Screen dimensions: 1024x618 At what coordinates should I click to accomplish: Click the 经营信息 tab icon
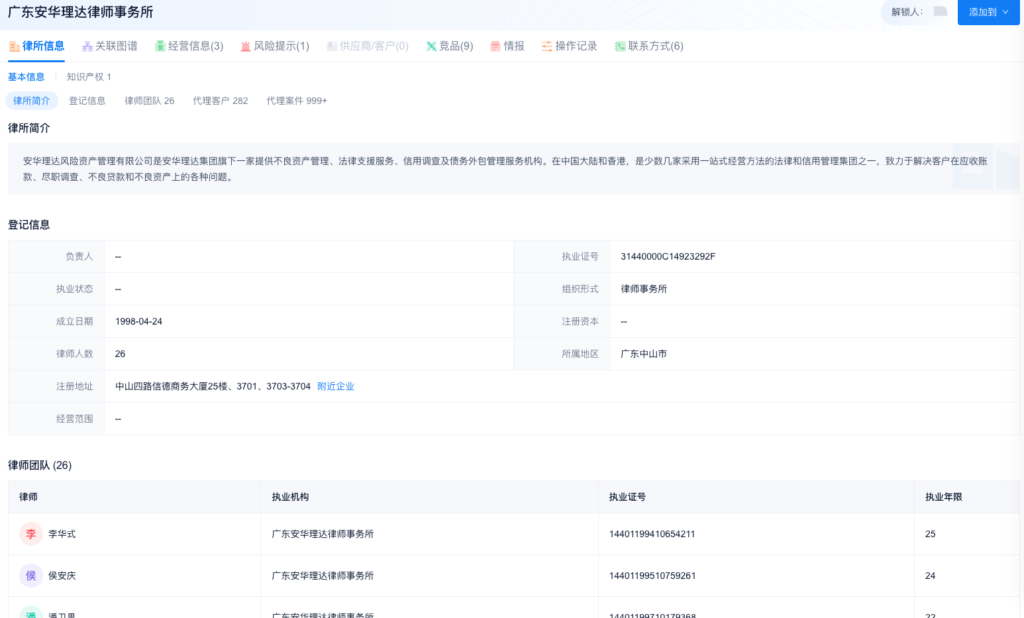coord(160,46)
